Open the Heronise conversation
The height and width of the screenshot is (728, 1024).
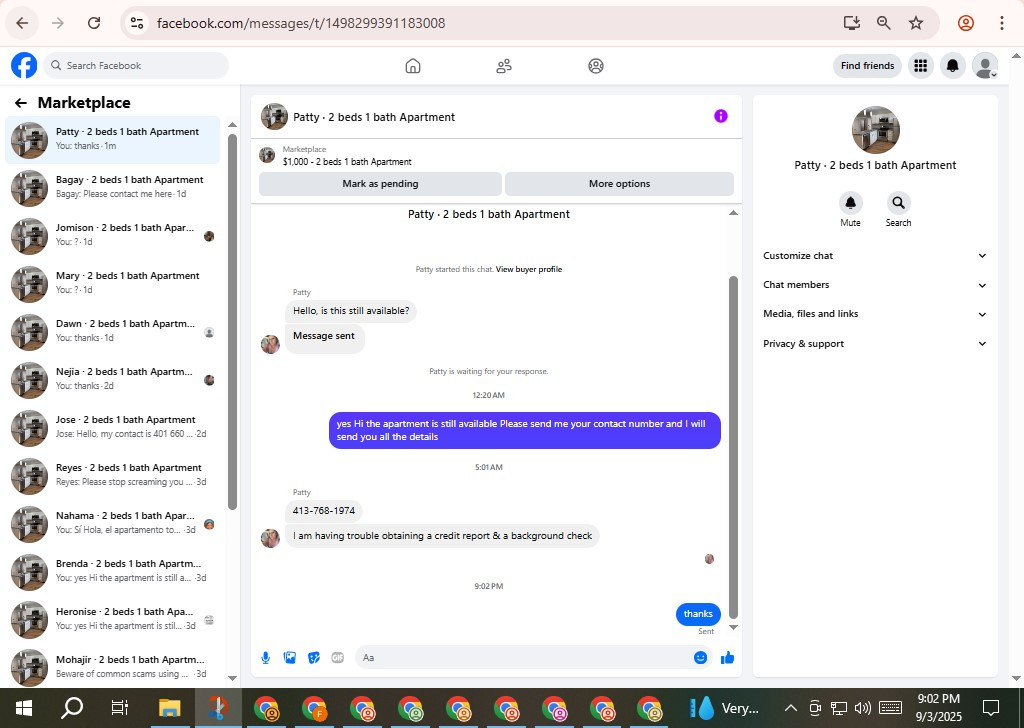pos(113,619)
